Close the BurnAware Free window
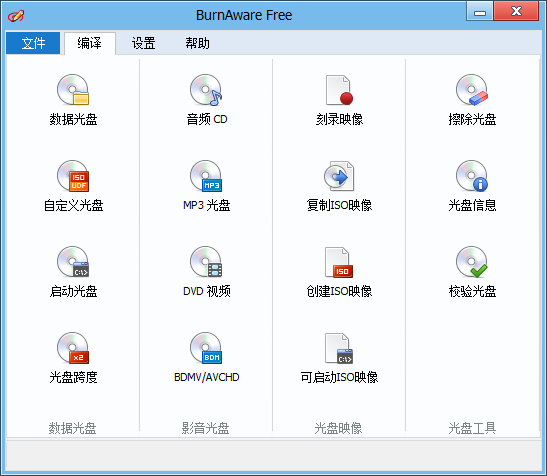 tap(516, 11)
